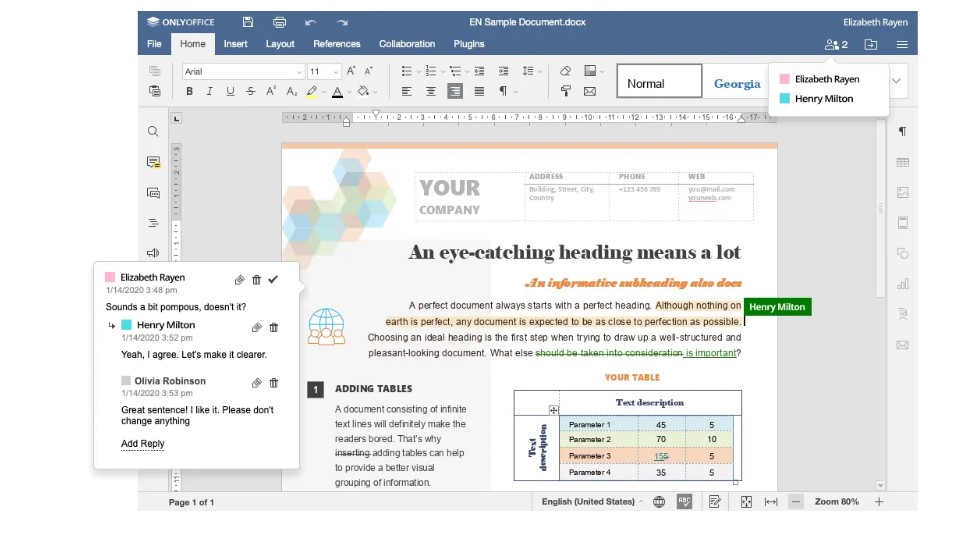The image size is (970, 555).
Task: Toggle bold formatting
Action: pos(189,92)
